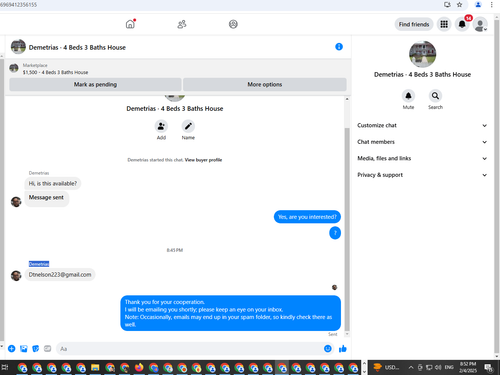500x375 pixels.
Task: Open conversation information blue icon
Action: (x=339, y=47)
